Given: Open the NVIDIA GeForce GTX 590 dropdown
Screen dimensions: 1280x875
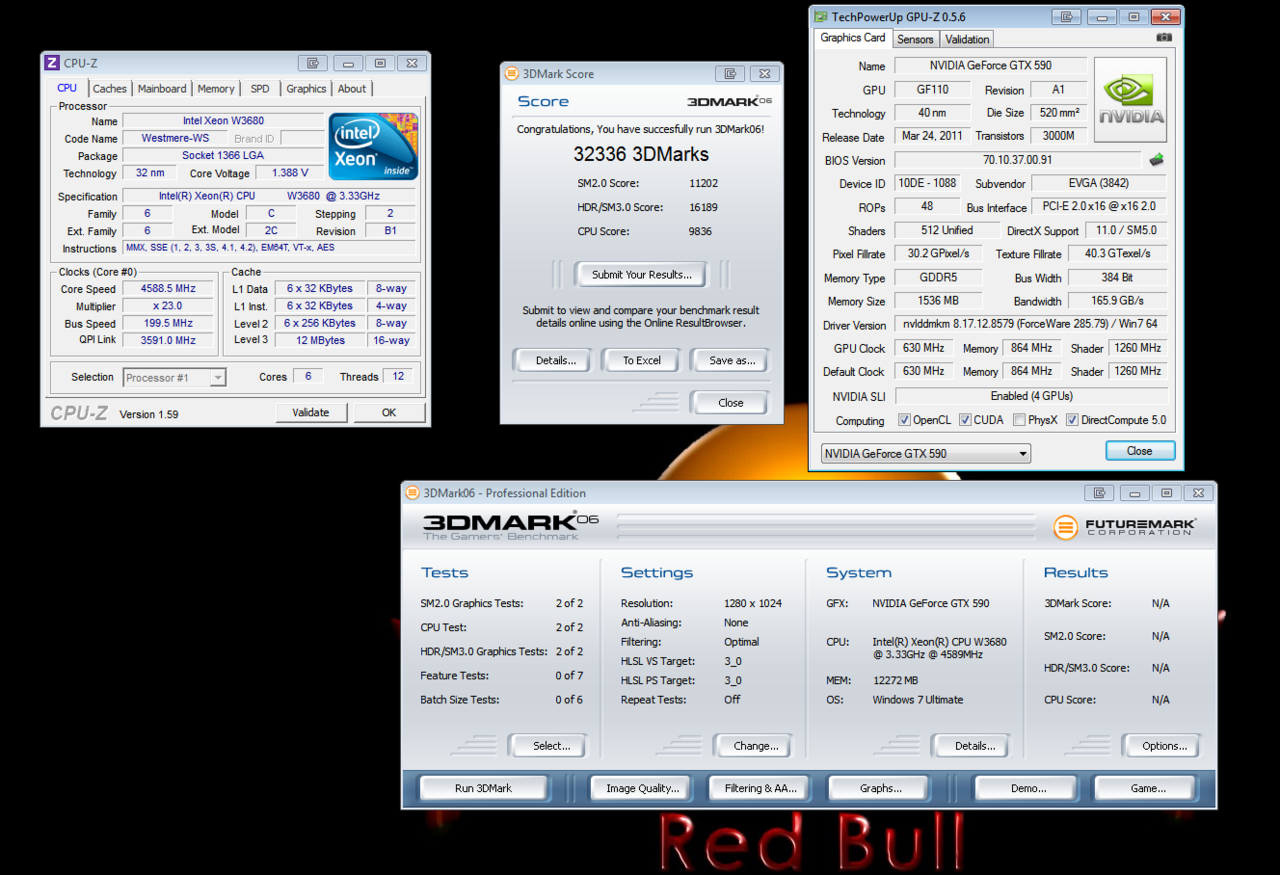Looking at the screenshot, I should click(925, 453).
